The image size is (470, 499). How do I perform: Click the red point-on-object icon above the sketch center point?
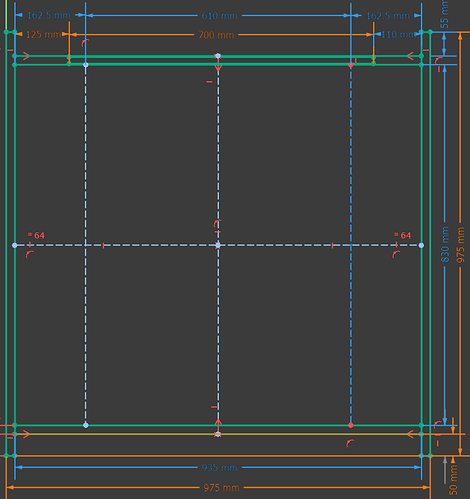tap(217, 223)
